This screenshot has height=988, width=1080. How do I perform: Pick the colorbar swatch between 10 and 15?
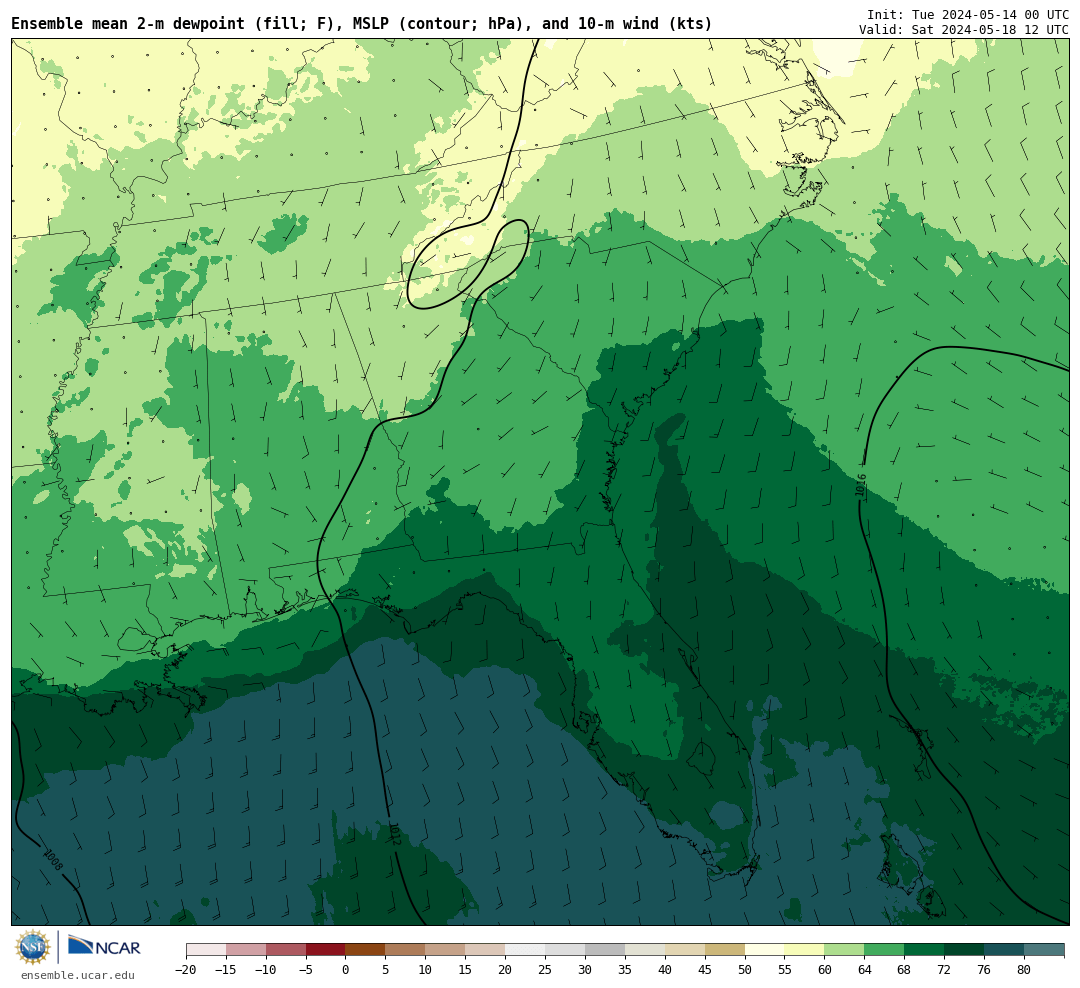[446, 950]
